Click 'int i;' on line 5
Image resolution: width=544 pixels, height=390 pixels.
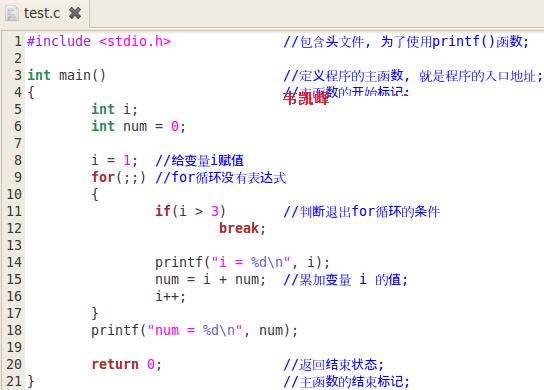pyautogui.click(x=114, y=109)
